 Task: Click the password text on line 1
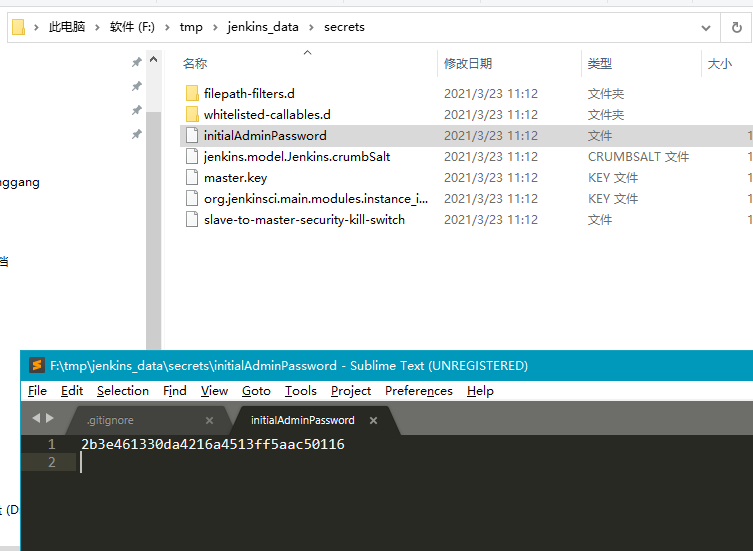click(213, 444)
